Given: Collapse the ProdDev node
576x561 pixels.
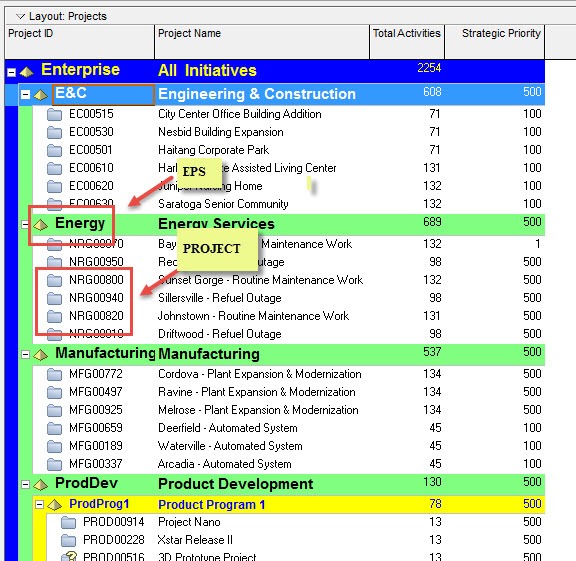Looking at the screenshot, I should [x=25, y=485].
